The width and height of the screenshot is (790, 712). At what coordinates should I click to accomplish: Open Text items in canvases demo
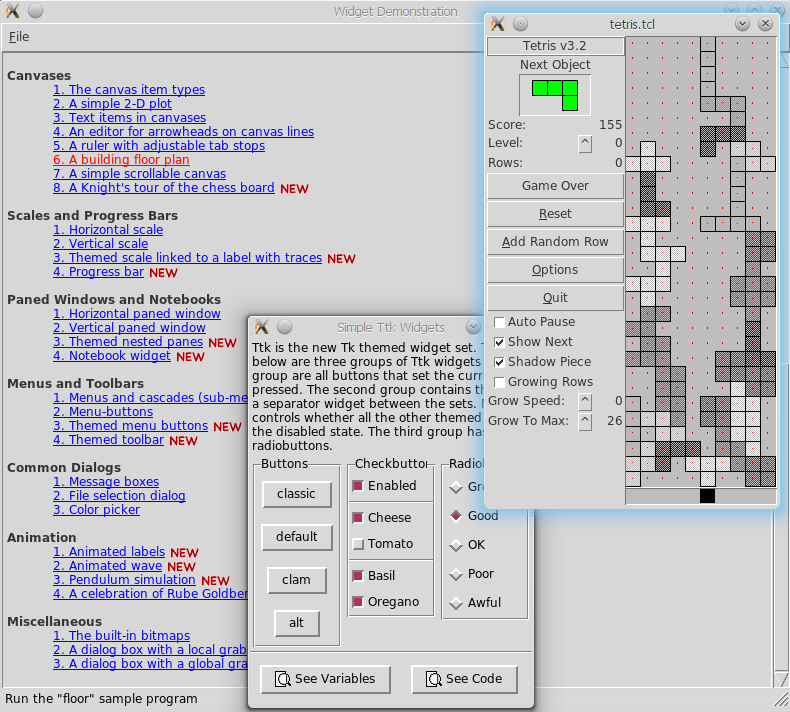pyautogui.click(x=129, y=118)
